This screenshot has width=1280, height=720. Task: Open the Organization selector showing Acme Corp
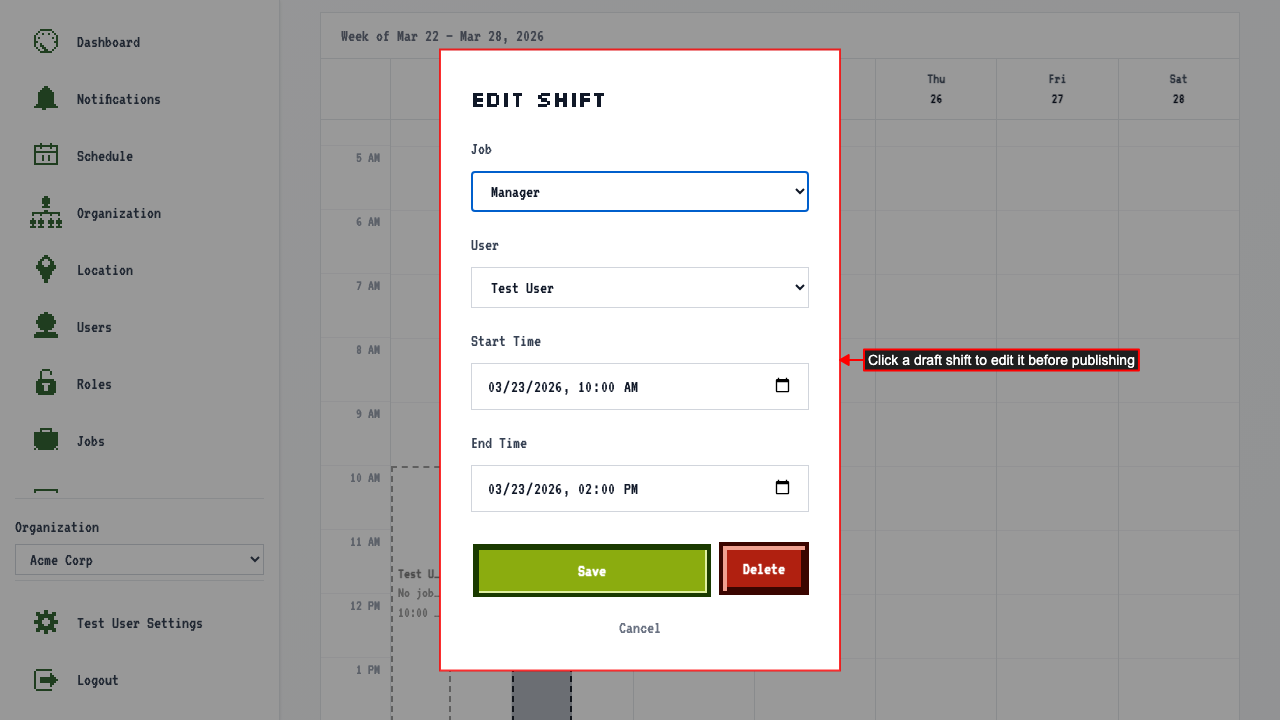click(139, 560)
